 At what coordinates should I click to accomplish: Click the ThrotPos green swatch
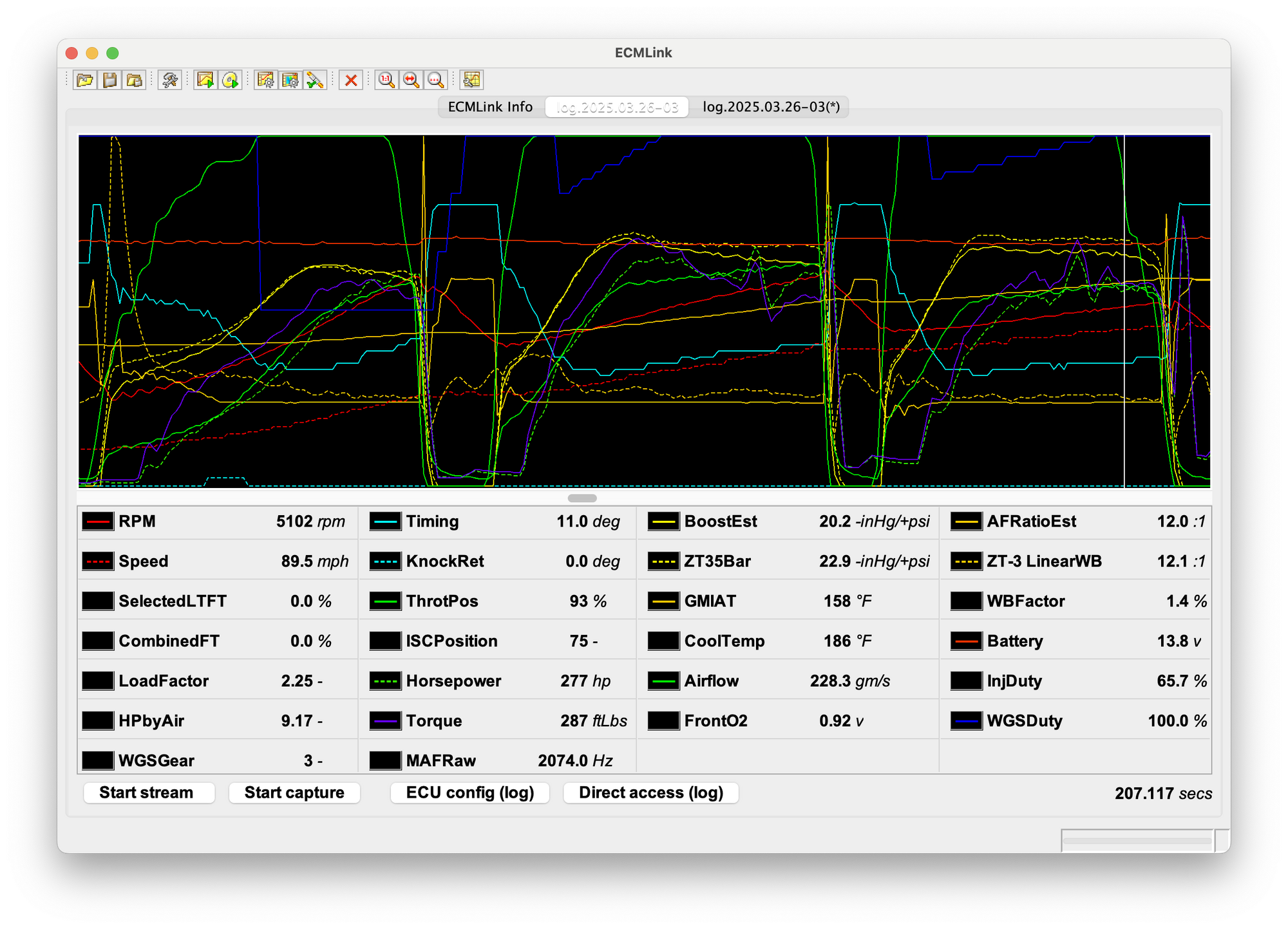[385, 601]
